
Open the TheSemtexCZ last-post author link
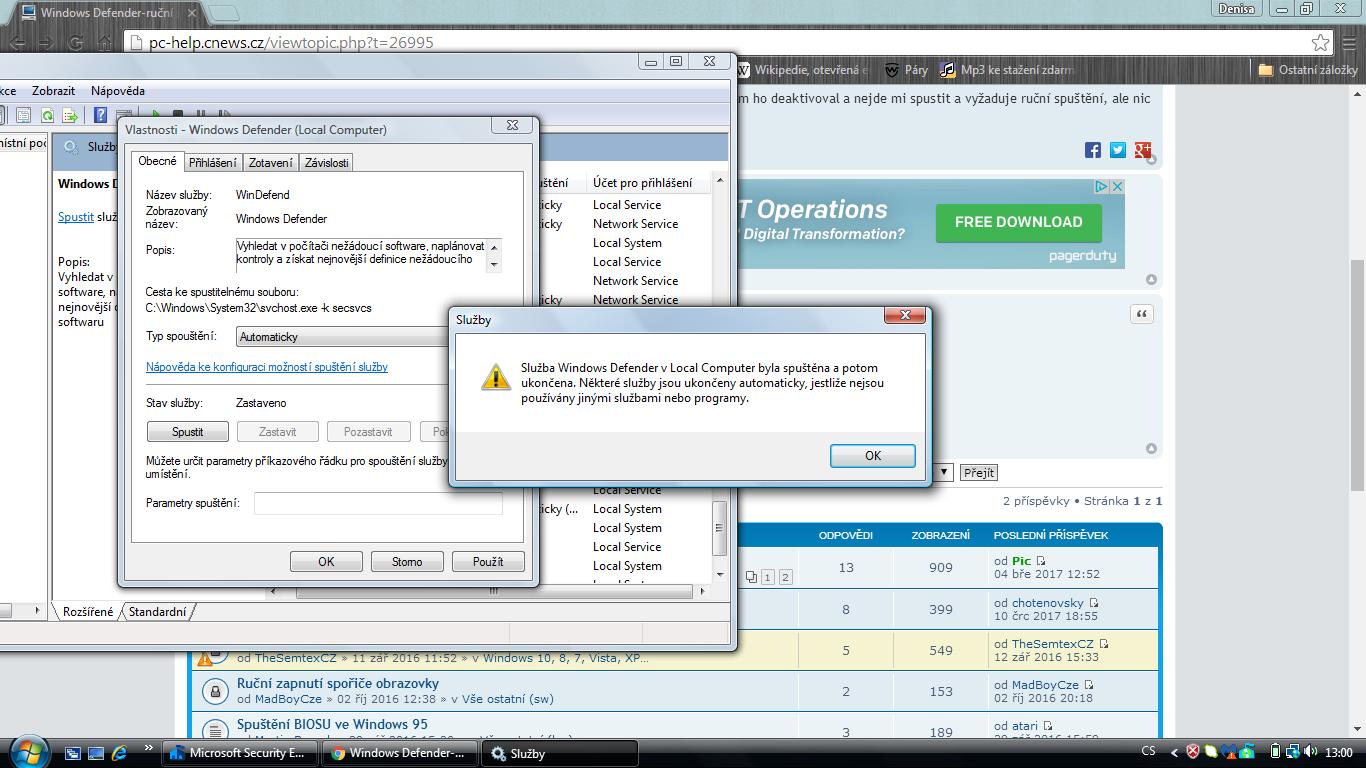(1053, 644)
